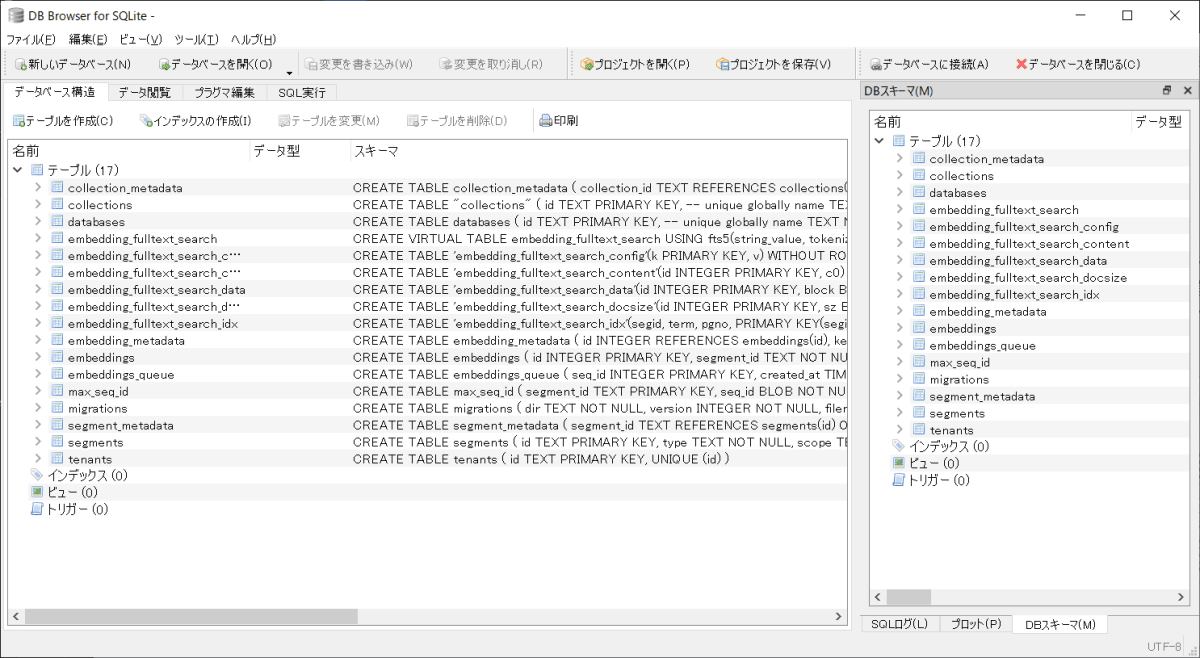Open ヘルプ(H) menu
The height and width of the screenshot is (658, 1200).
pyautogui.click(x=253, y=39)
